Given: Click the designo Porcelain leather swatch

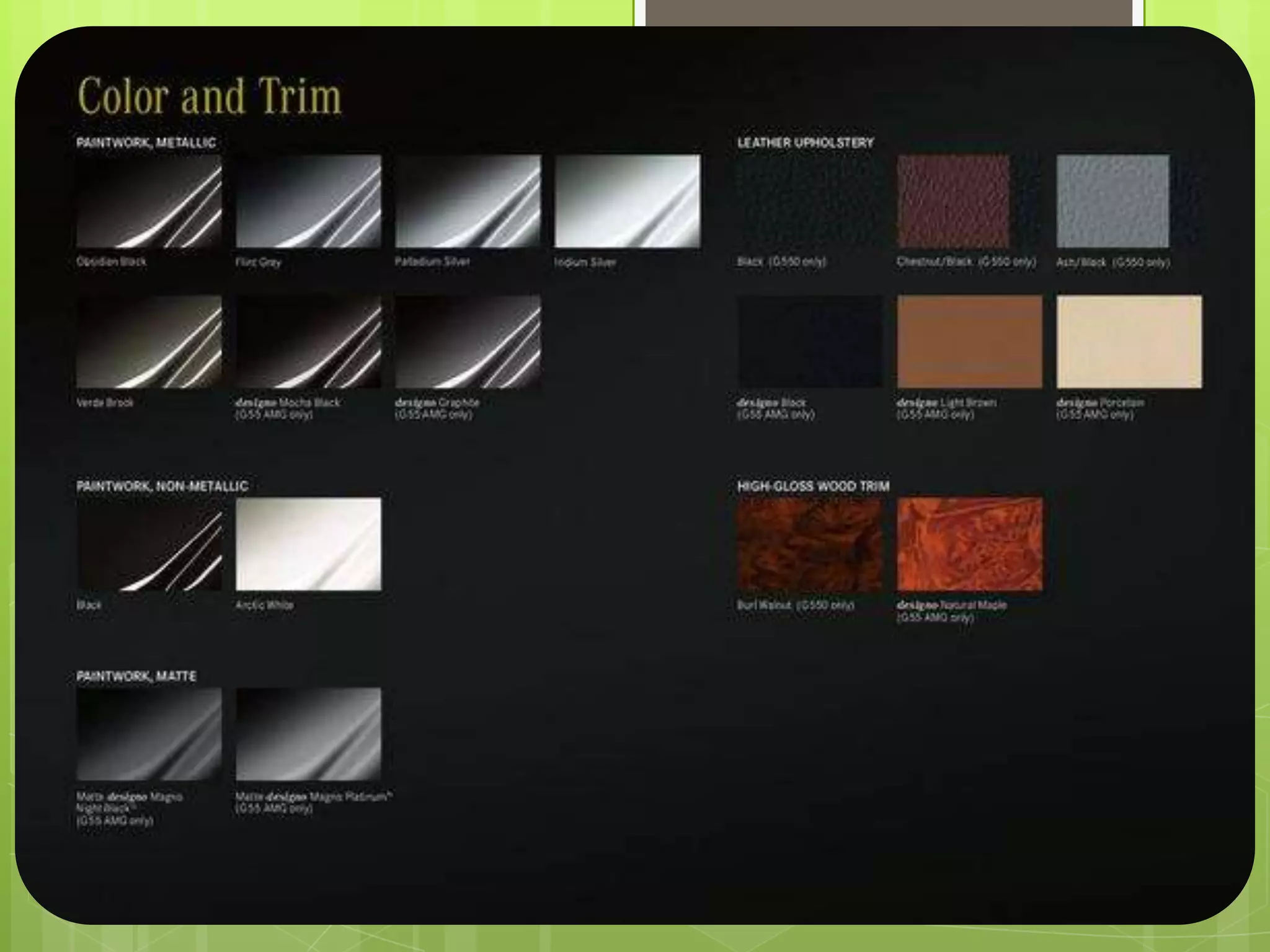Looking at the screenshot, I should pyautogui.click(x=1129, y=342).
